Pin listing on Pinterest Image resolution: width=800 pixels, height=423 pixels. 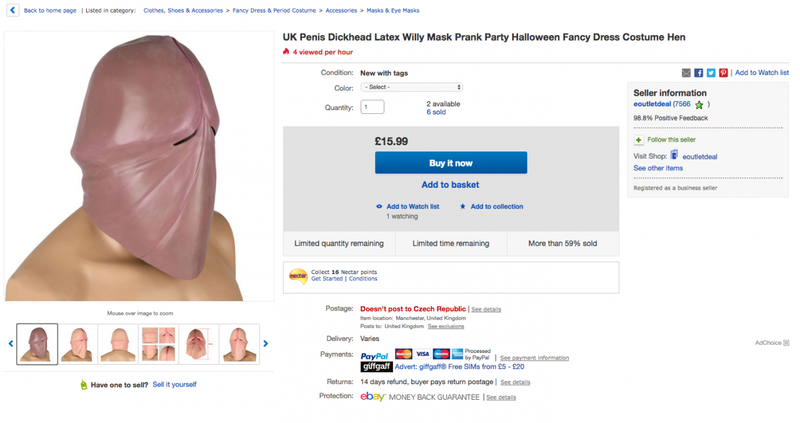click(723, 73)
